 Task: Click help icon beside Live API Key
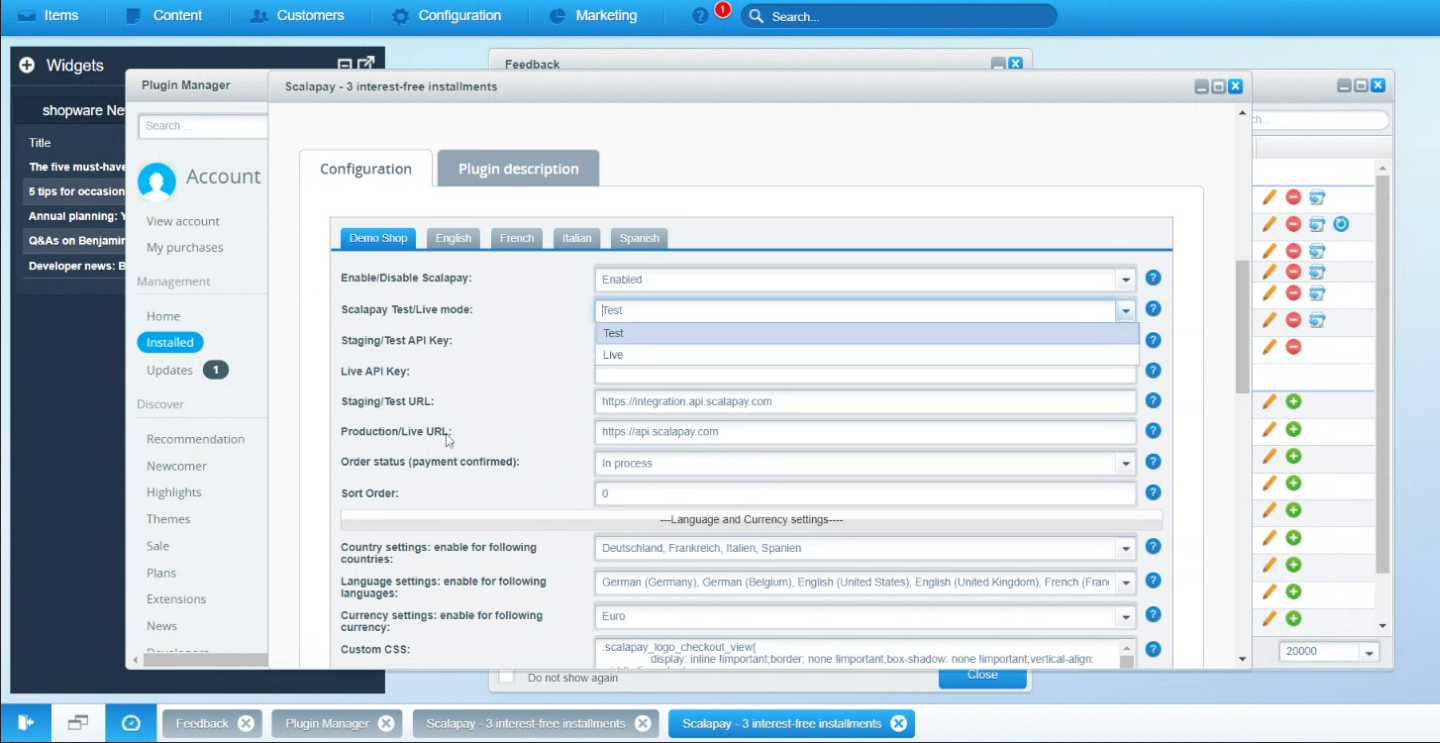coord(1153,370)
